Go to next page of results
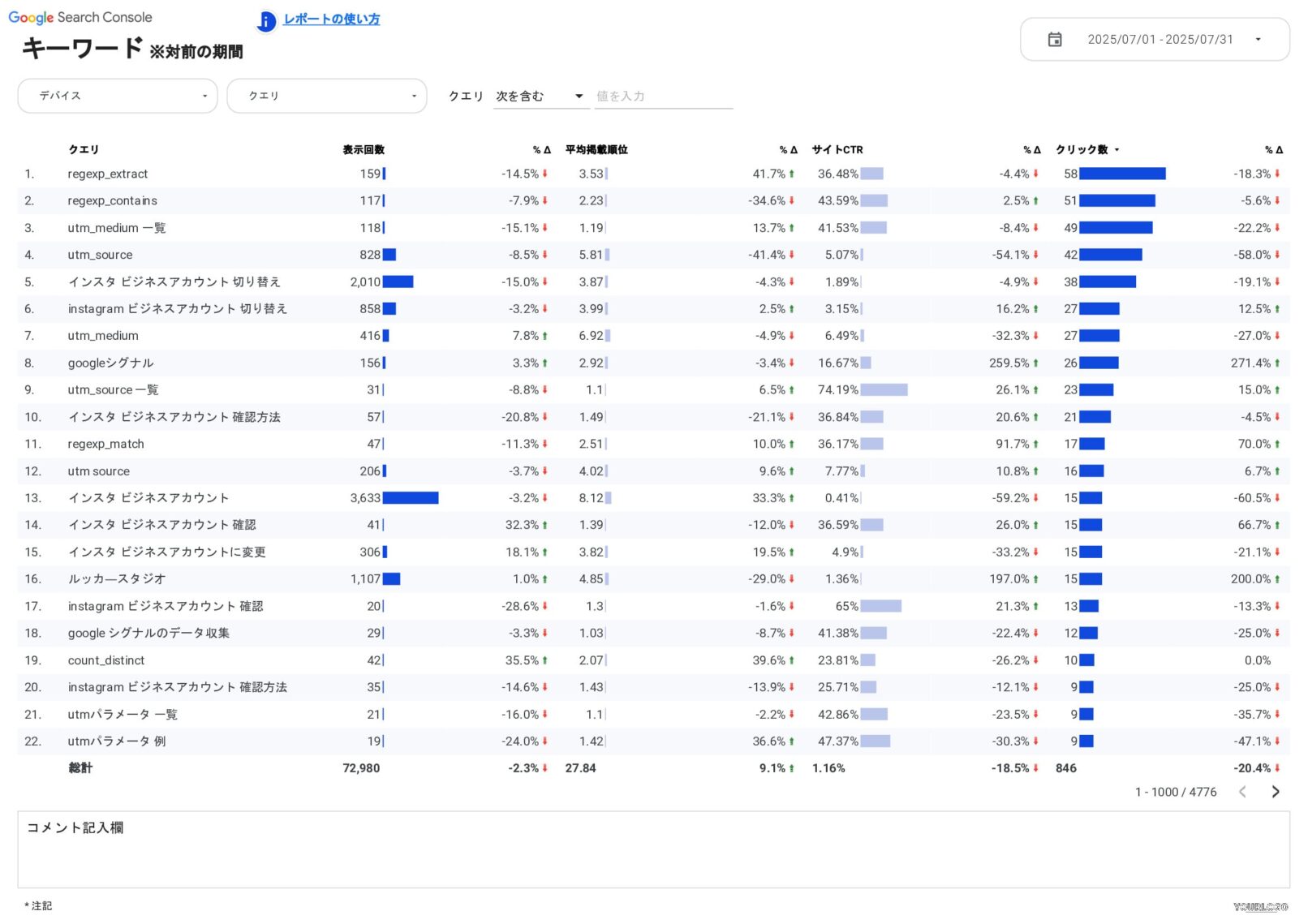 [x=1275, y=792]
